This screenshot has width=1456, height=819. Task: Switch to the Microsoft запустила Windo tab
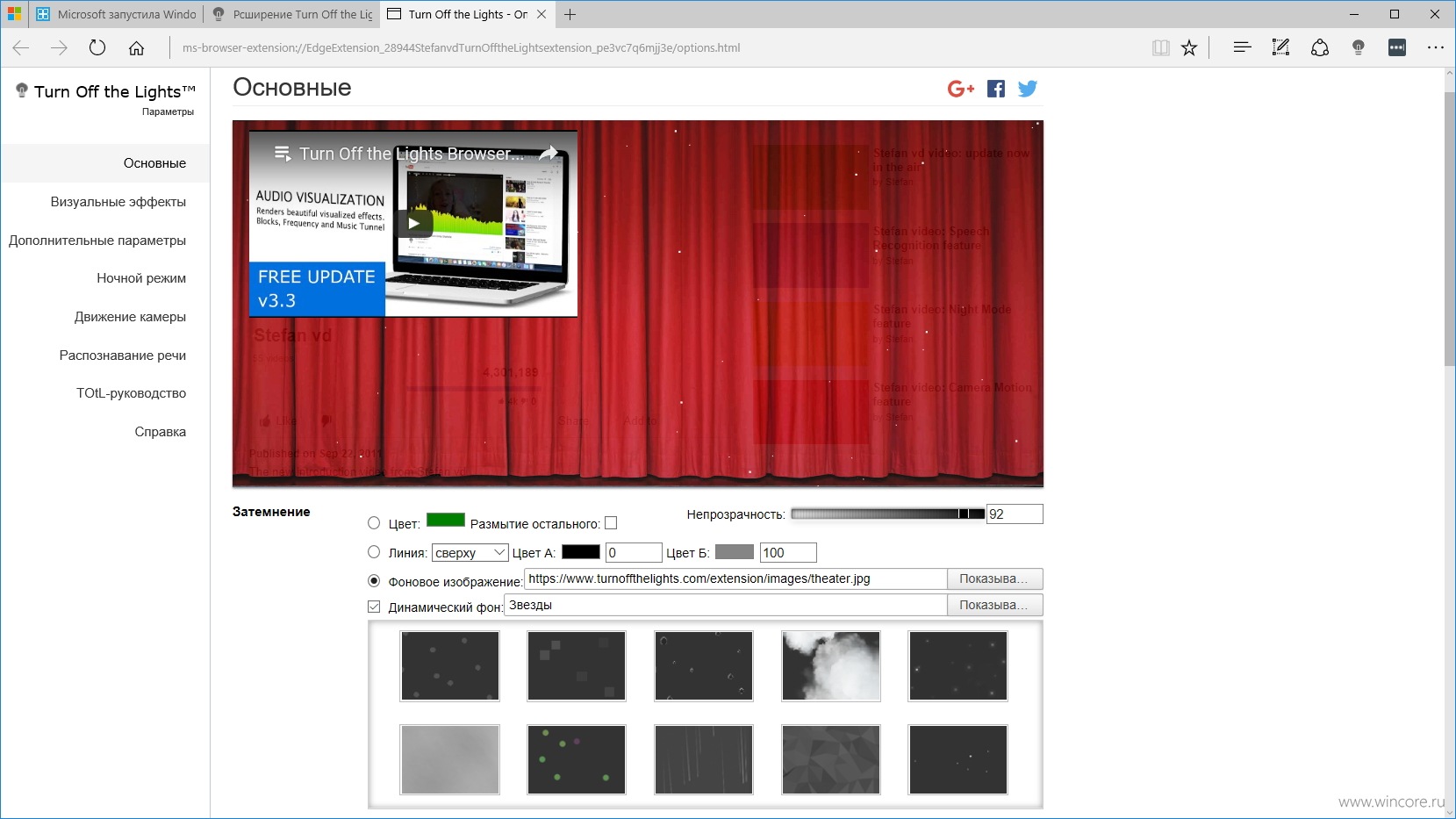coord(115,14)
